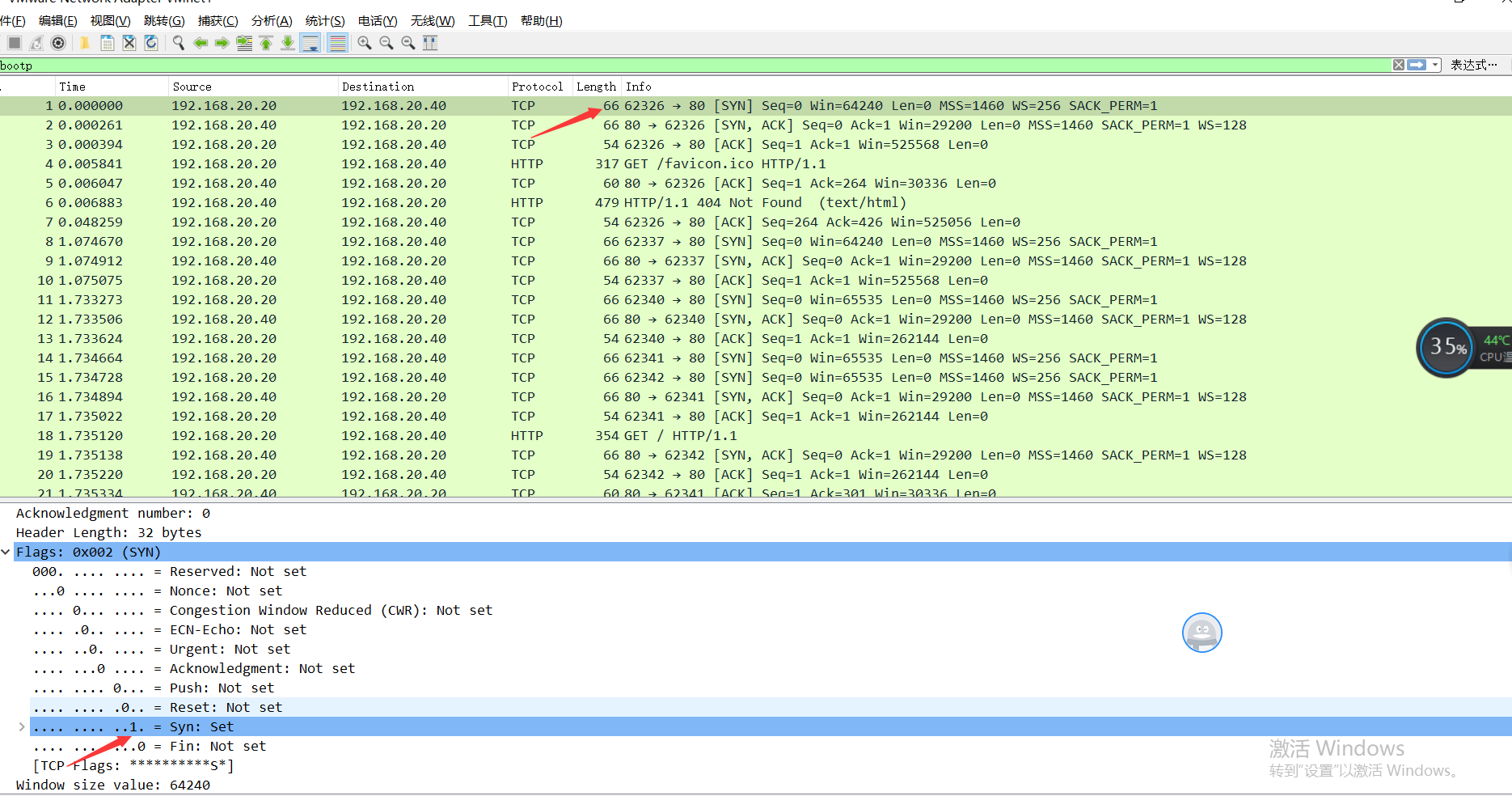Viewport: 1512px width, 796px height.
Task: Close the capture file with the toolbar icon
Action: (x=129, y=43)
